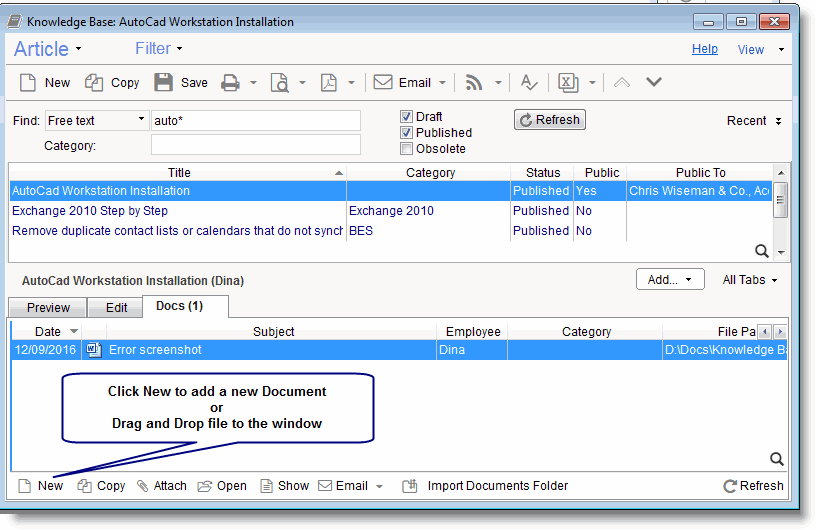The image size is (816, 530).
Task: Expand the Add... dropdown button
Action: (670, 280)
